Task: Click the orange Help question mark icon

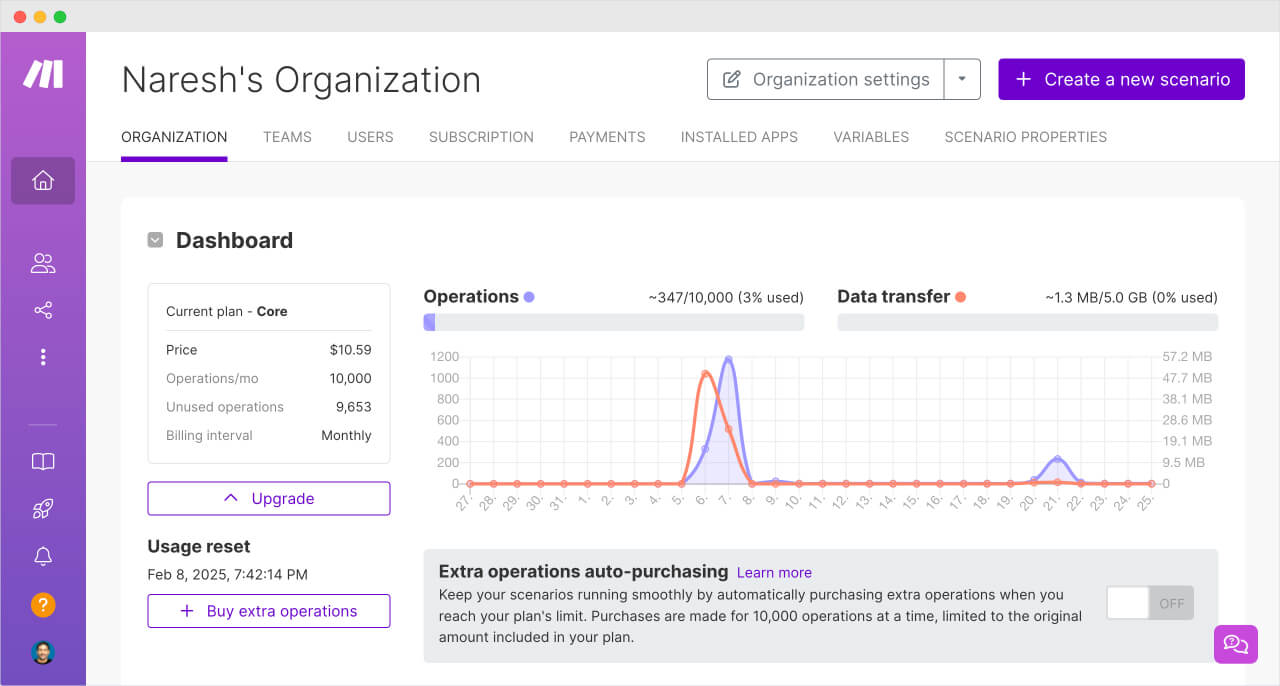Action: click(42, 605)
